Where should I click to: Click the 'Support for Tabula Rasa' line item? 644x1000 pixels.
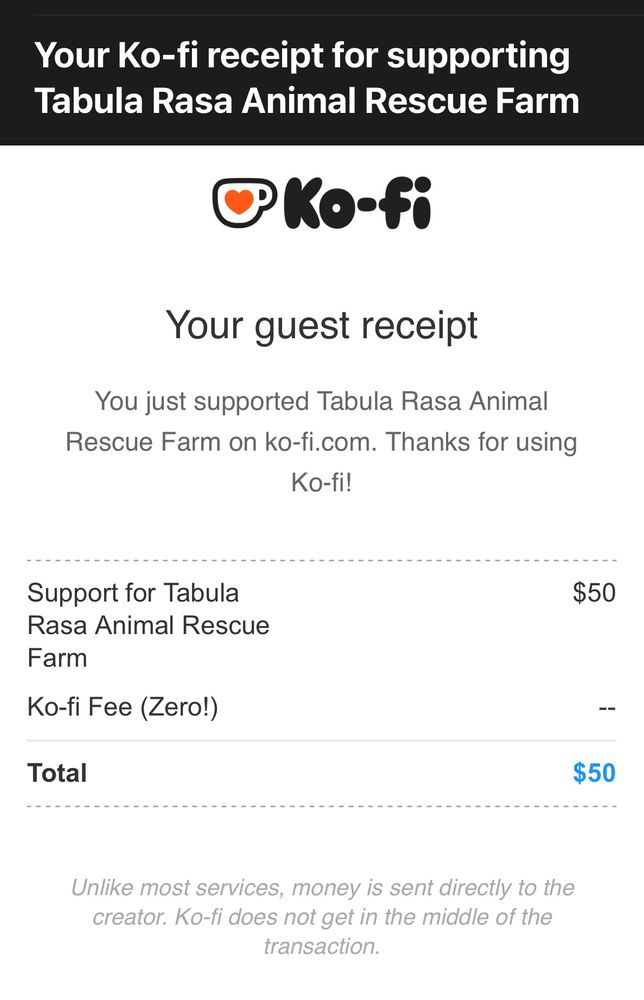(148, 625)
